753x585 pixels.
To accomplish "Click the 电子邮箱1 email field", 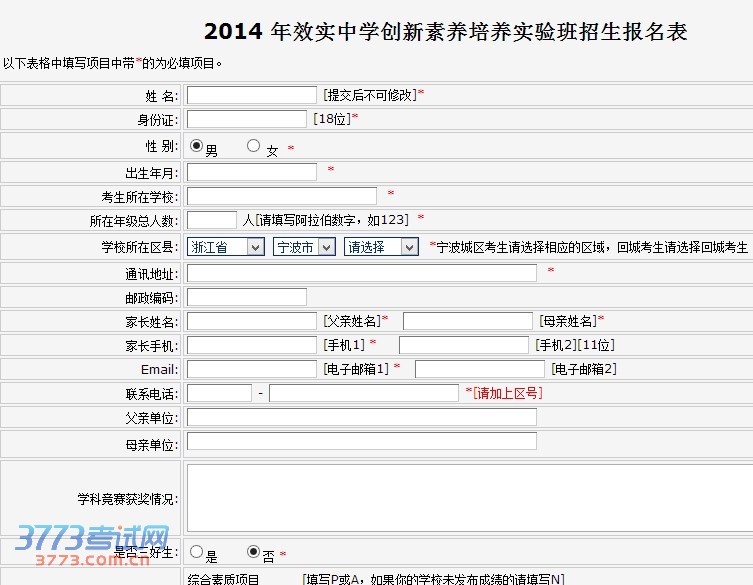I will point(251,369).
